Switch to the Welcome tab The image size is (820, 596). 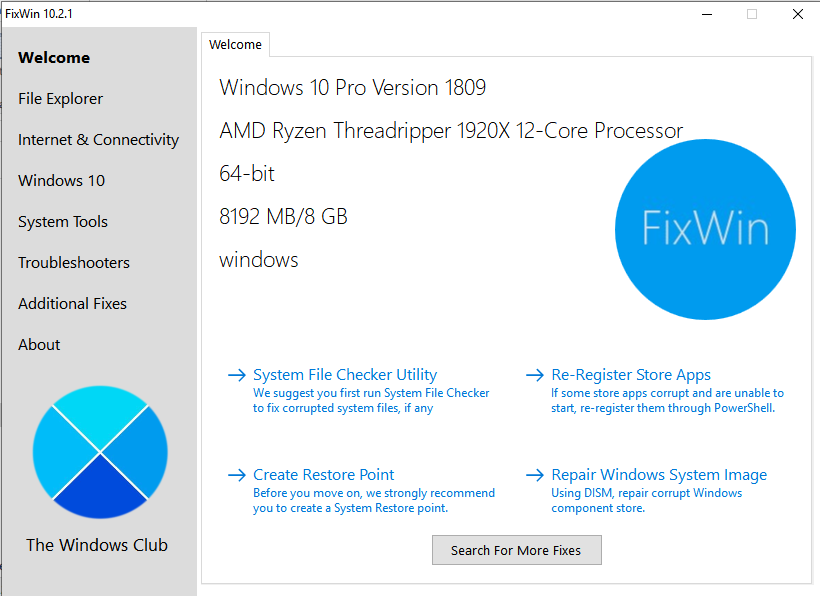[235, 45]
